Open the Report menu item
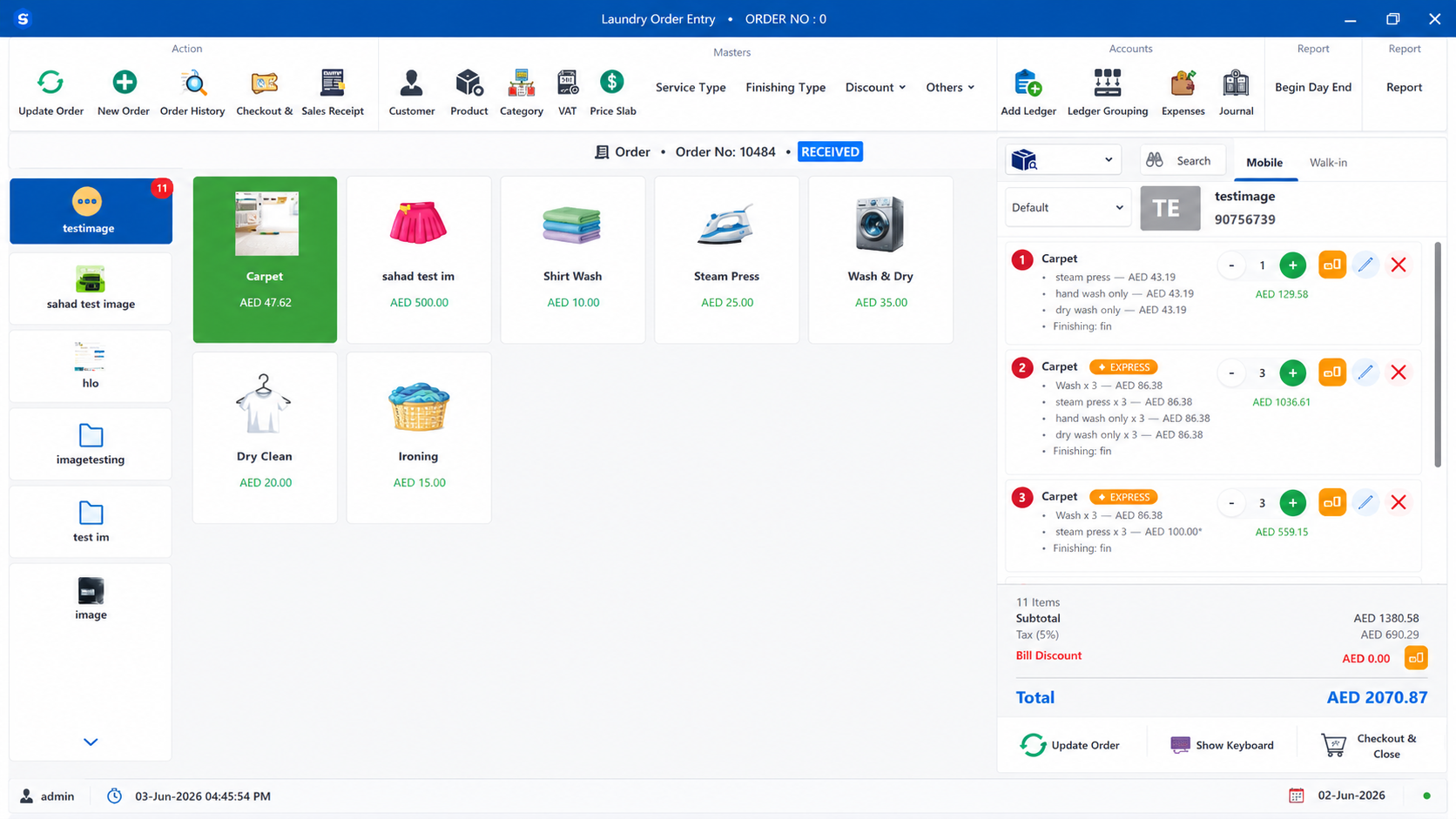This screenshot has height=819, width=1456. tap(1404, 87)
